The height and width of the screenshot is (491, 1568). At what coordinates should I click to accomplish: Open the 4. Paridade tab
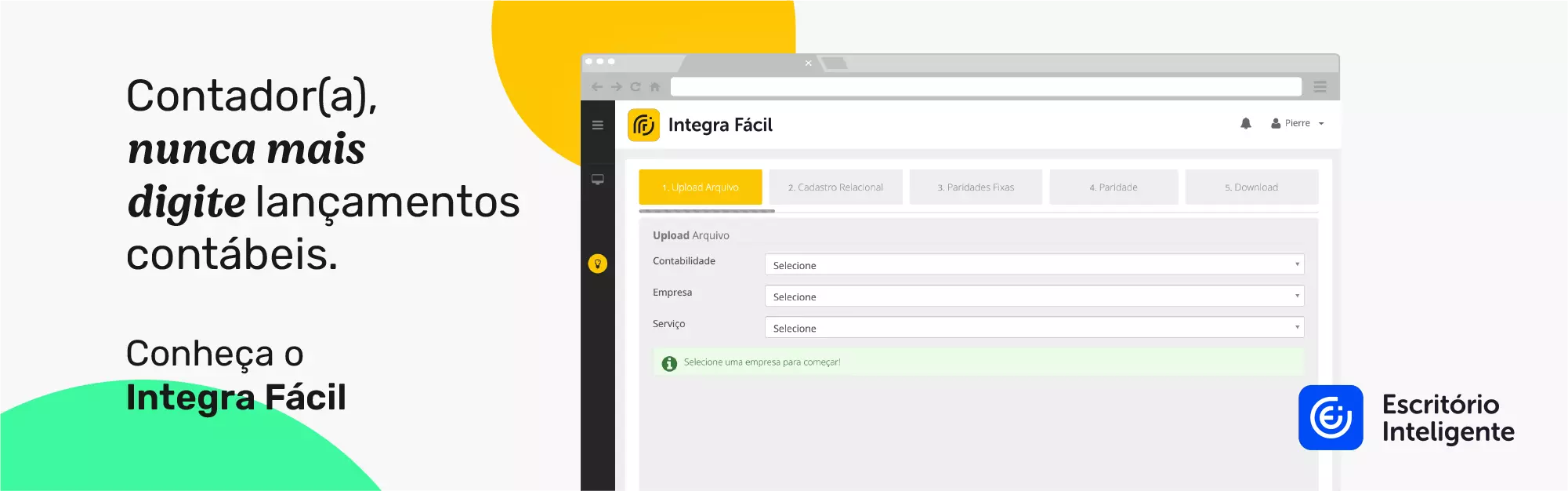pyautogui.click(x=1114, y=187)
